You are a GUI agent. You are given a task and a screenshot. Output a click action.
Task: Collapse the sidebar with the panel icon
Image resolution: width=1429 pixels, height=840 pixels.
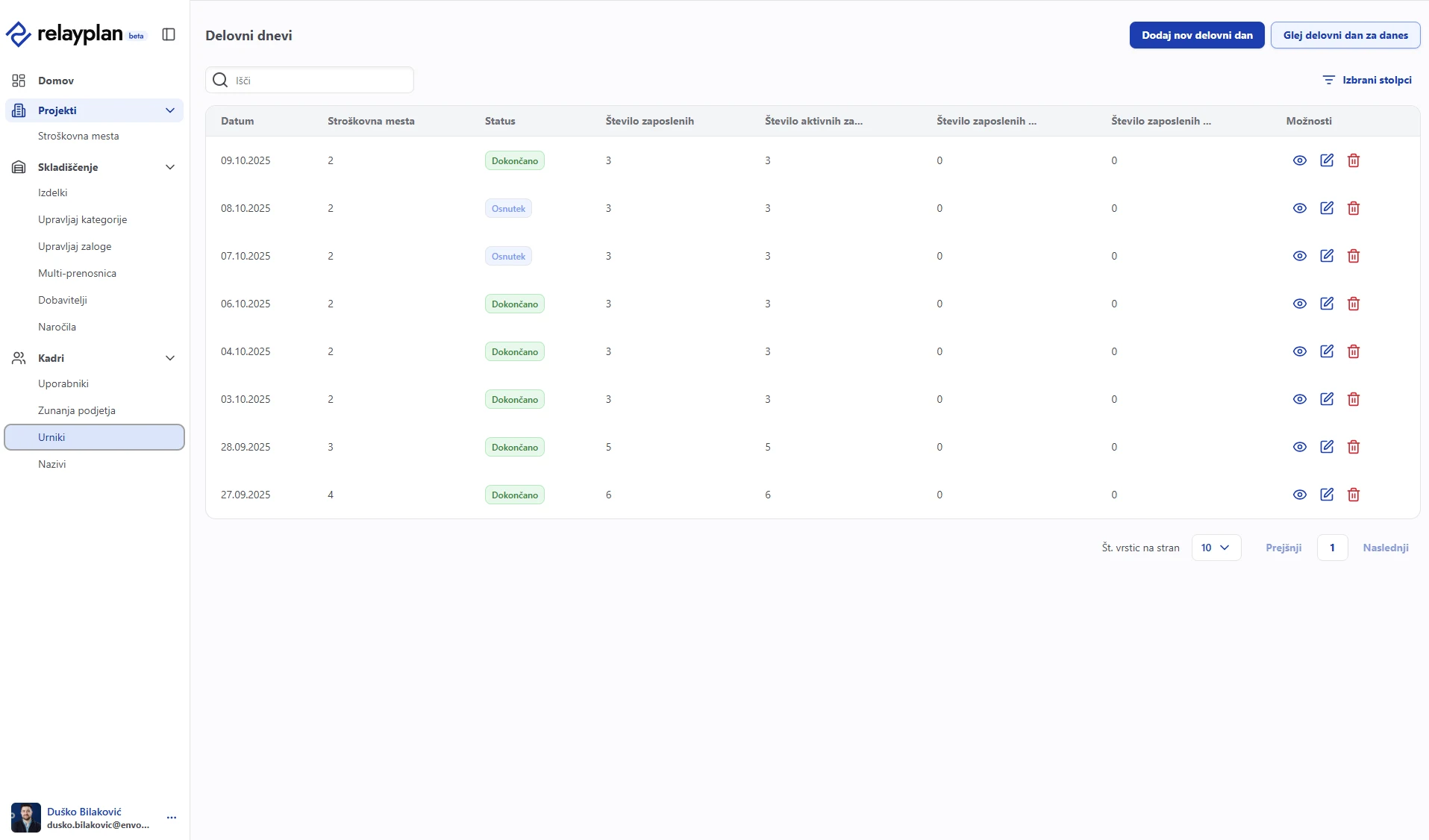click(169, 34)
